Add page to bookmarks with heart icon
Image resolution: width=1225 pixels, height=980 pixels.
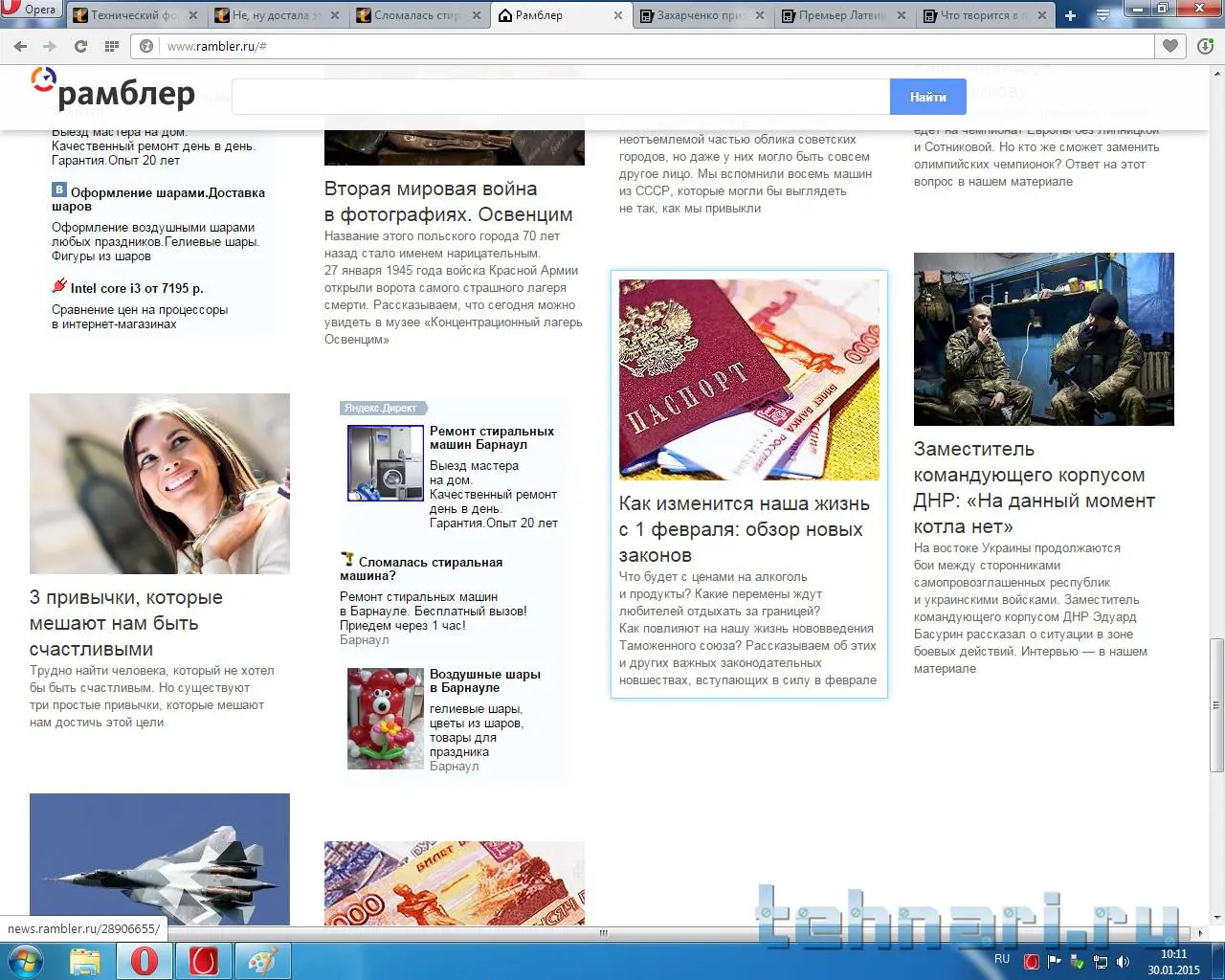pyautogui.click(x=1169, y=46)
